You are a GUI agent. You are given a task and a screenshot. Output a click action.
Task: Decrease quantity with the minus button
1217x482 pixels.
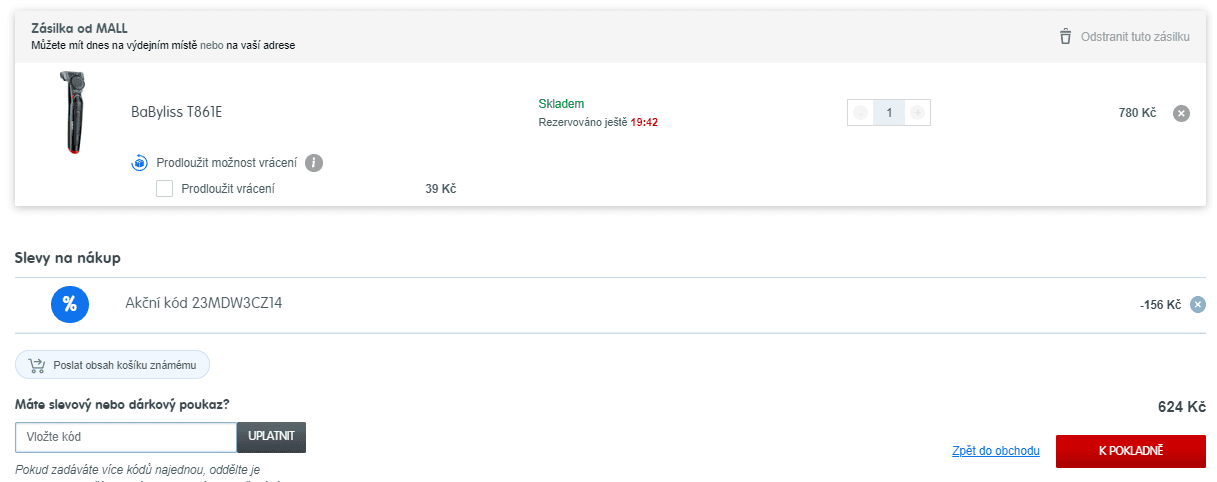click(x=860, y=113)
